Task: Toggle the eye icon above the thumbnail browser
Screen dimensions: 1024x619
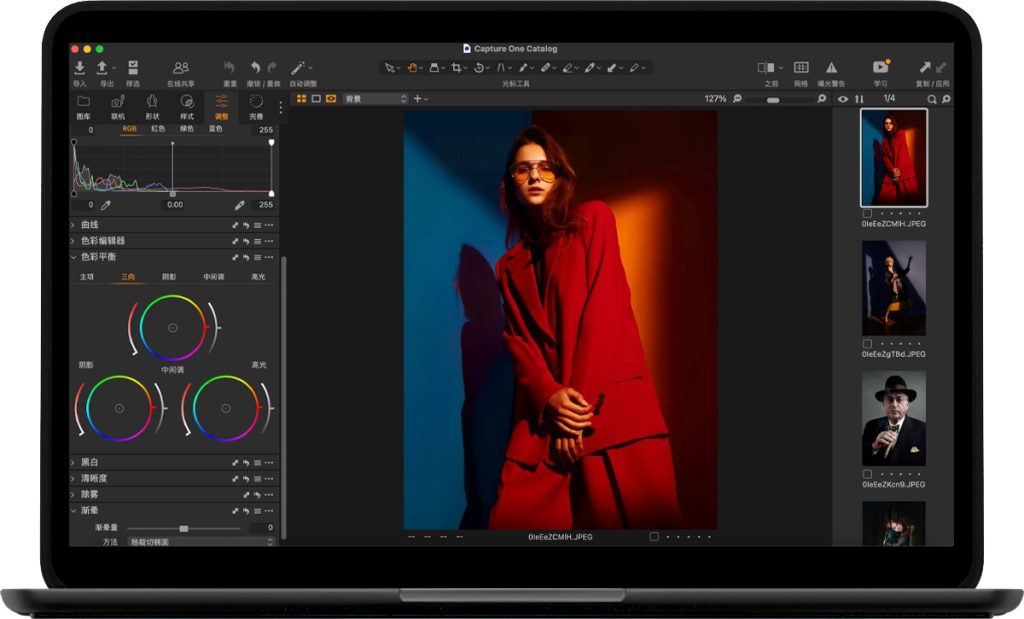Action: point(843,99)
